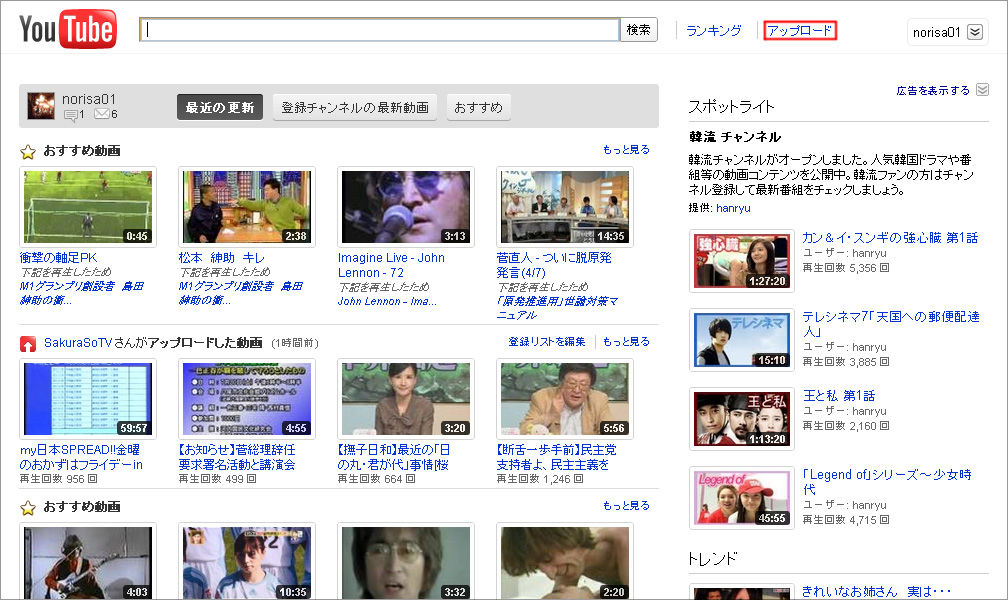Screen dimensions: 1008x600
Task: Open the ランキング link
Action: (x=714, y=31)
